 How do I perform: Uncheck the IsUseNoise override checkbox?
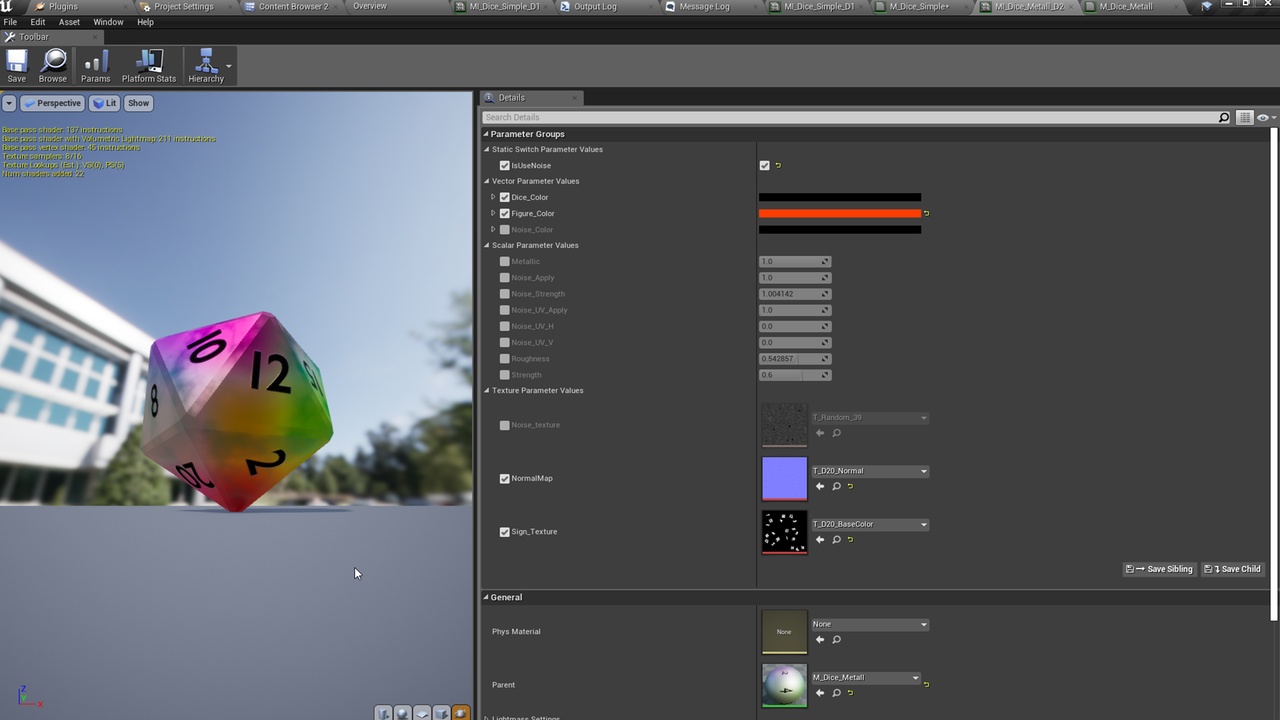pos(505,166)
